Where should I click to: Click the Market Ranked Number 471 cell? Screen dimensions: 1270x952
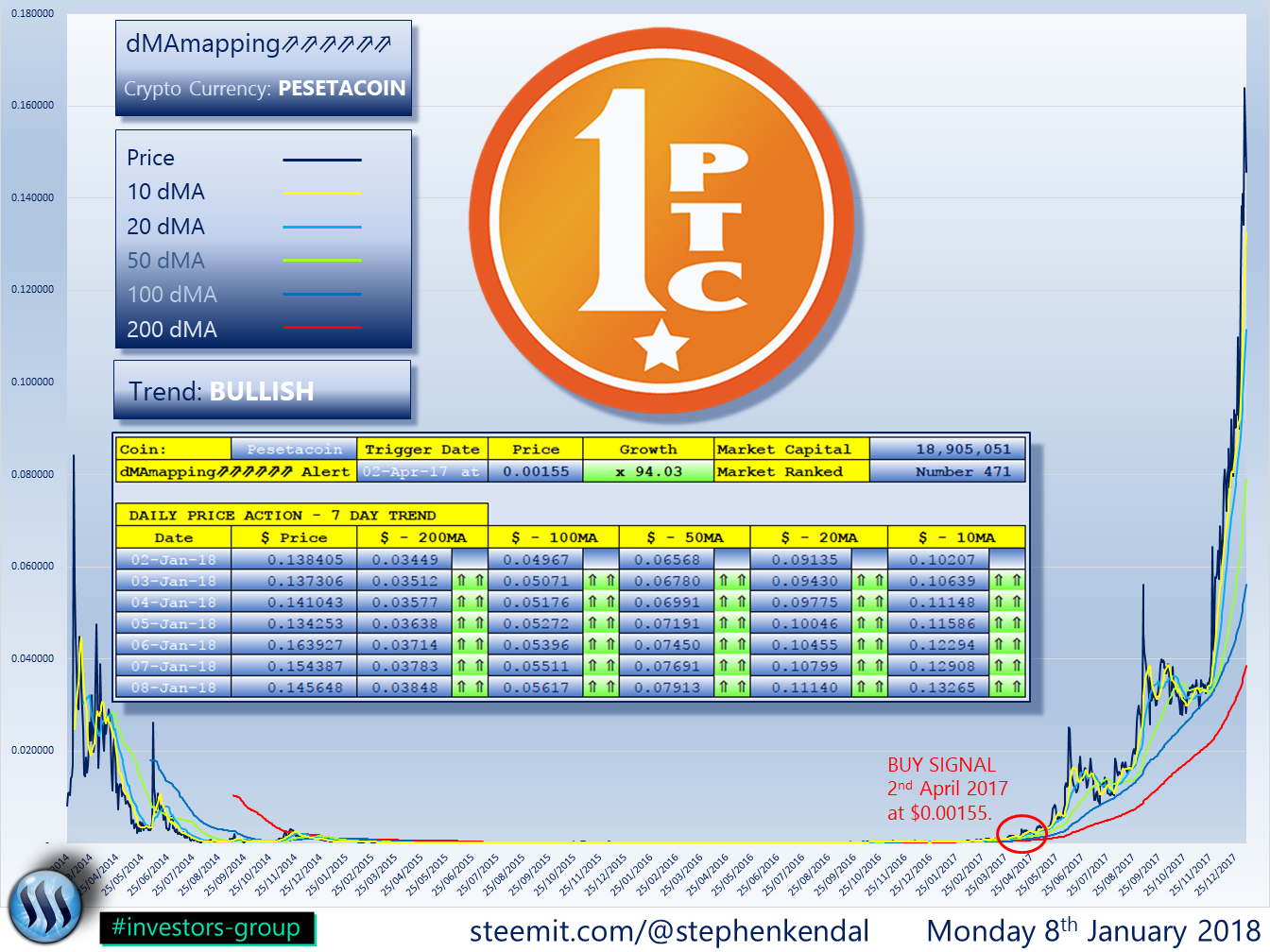(947, 471)
